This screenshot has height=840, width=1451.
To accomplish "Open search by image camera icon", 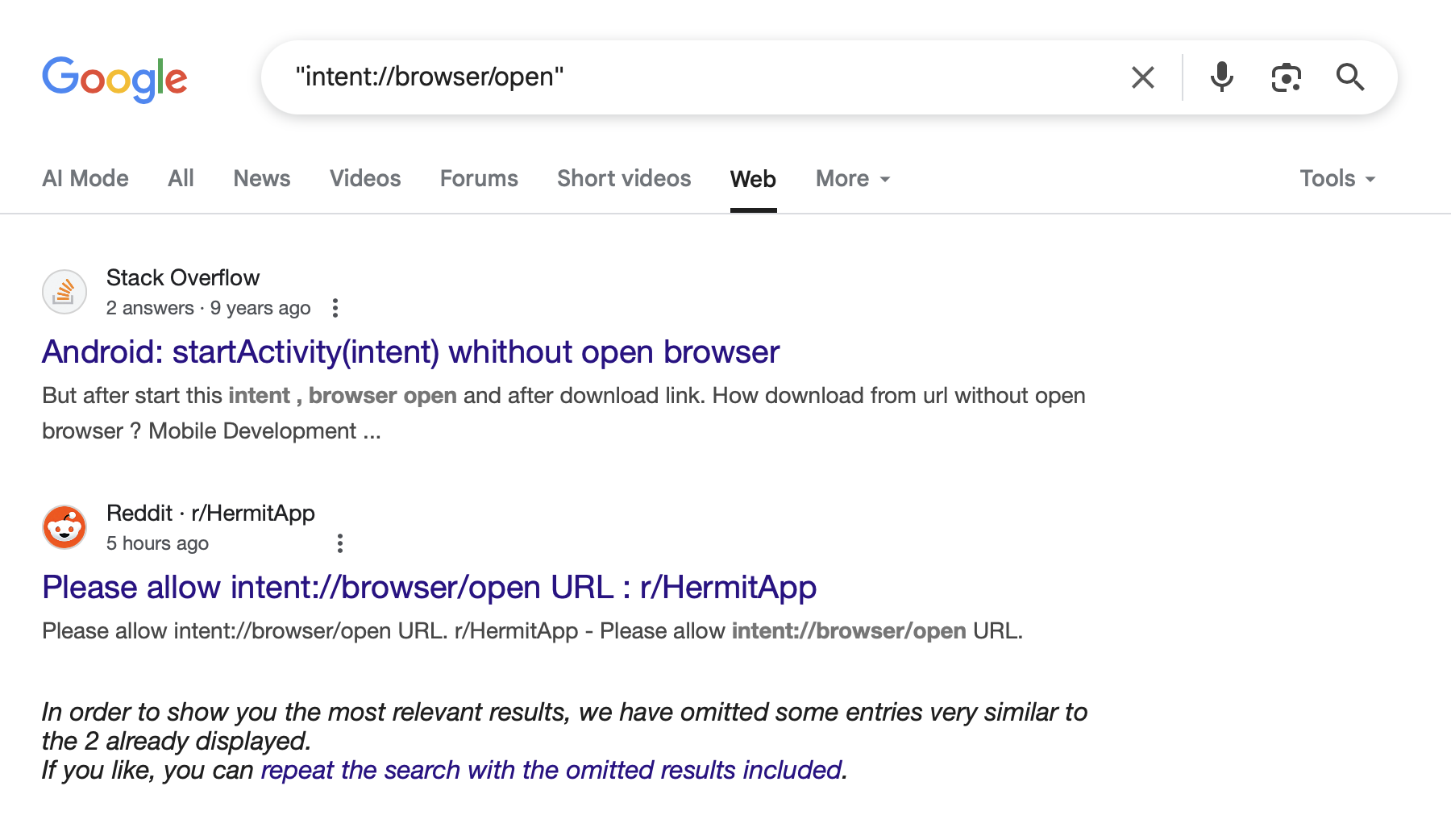I will pos(1286,77).
